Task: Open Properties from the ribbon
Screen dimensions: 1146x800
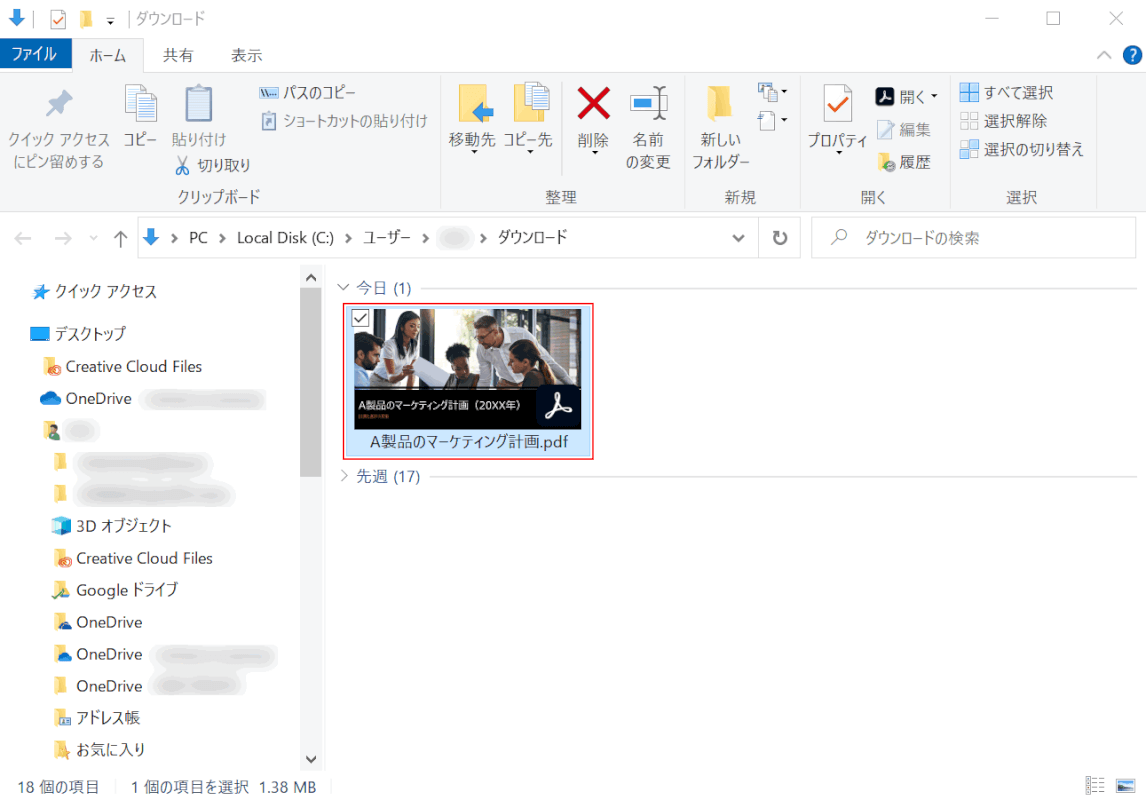Action: point(837,104)
